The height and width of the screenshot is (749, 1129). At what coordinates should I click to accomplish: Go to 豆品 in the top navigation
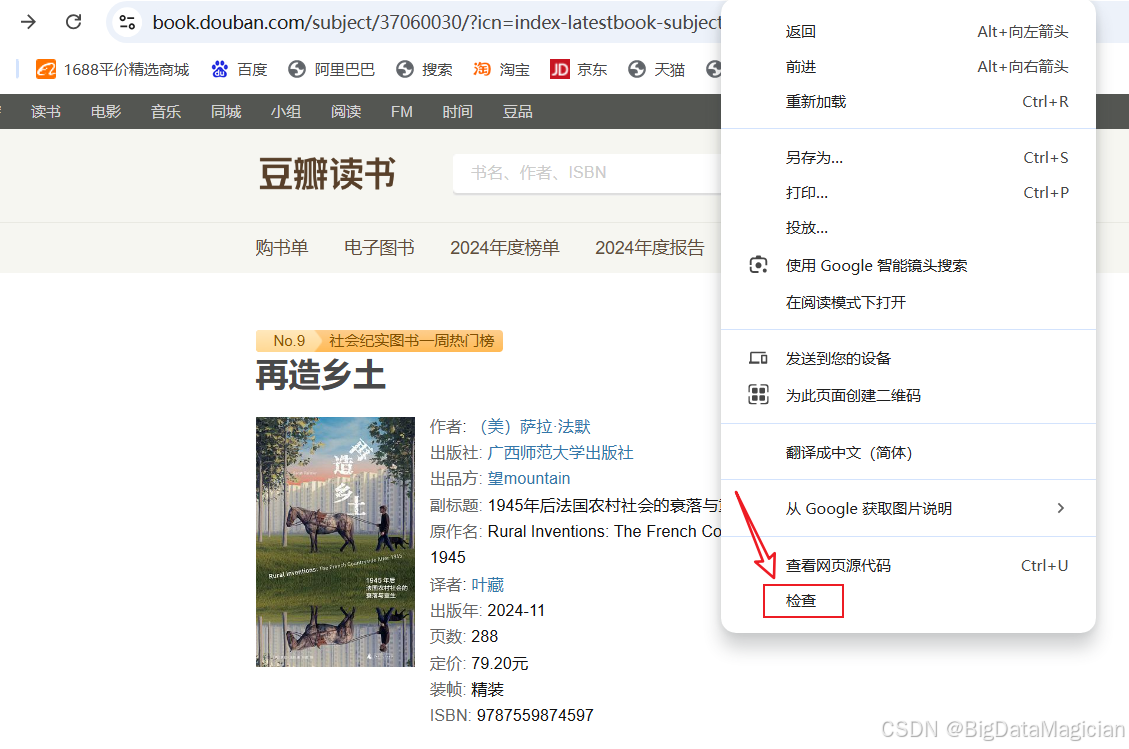[x=518, y=112]
